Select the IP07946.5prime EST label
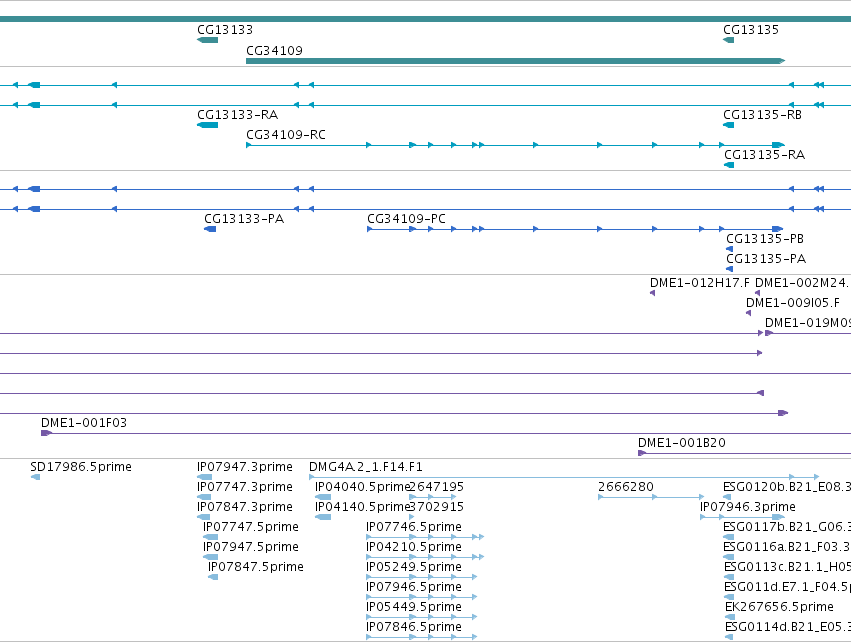 414,587
